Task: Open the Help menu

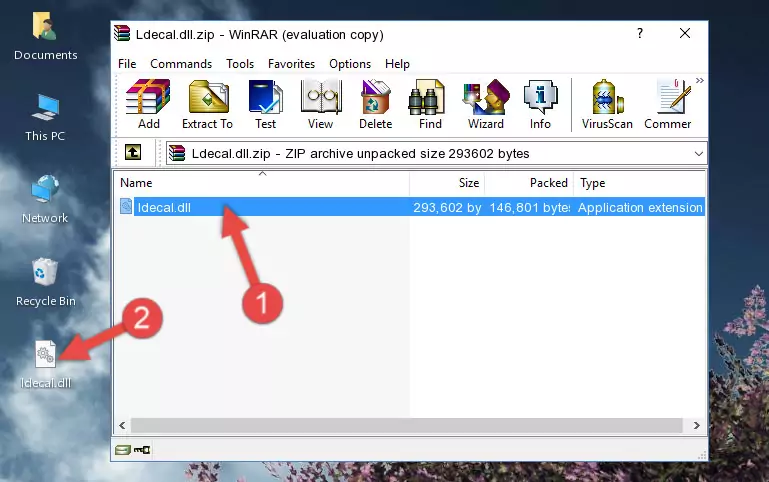Action: coord(397,64)
